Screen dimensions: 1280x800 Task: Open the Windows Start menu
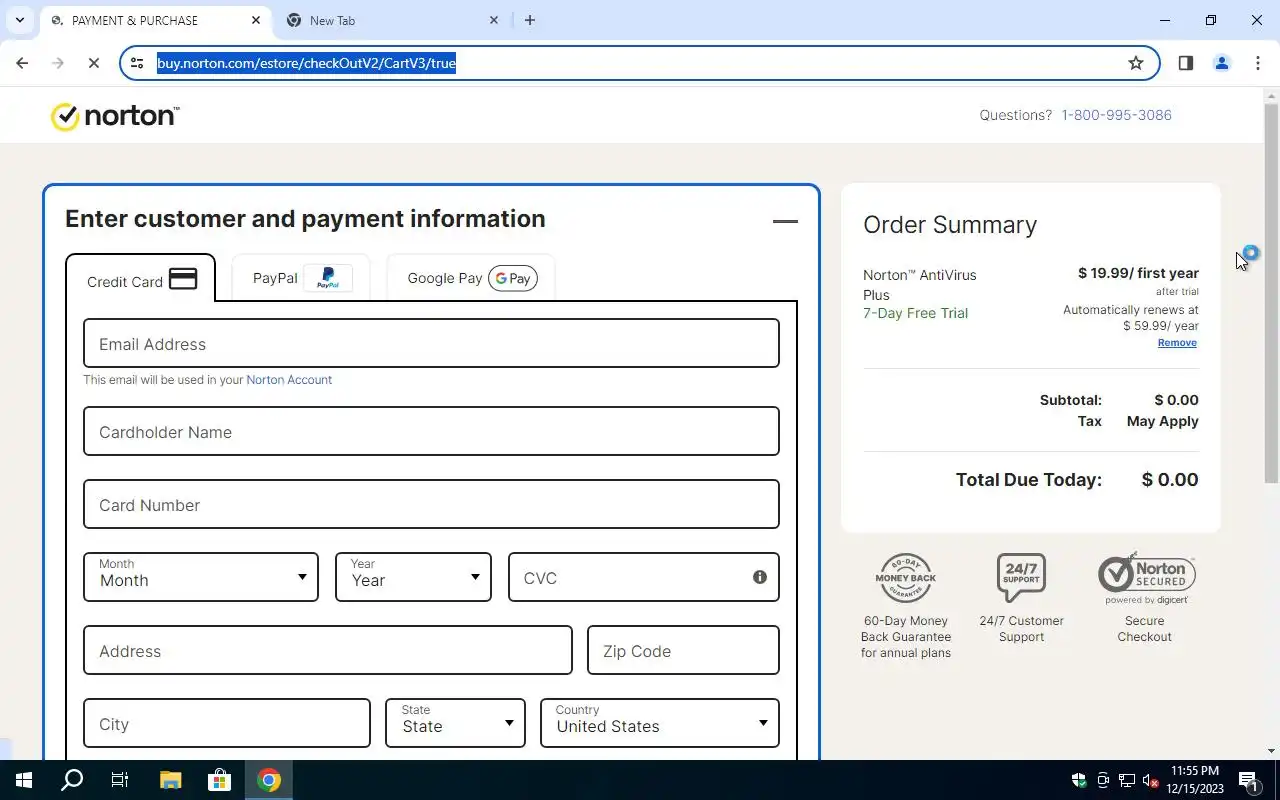24,780
